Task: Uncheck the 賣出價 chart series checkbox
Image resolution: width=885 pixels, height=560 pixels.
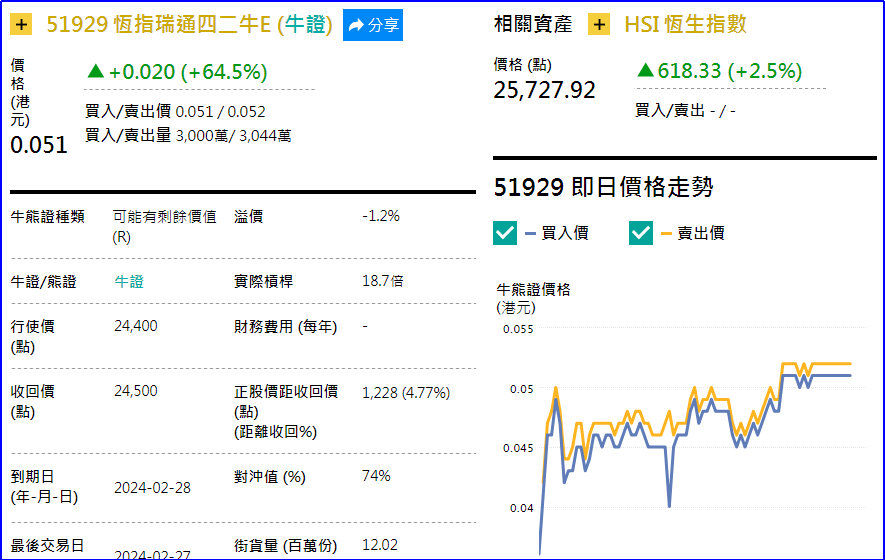Action: [x=641, y=233]
